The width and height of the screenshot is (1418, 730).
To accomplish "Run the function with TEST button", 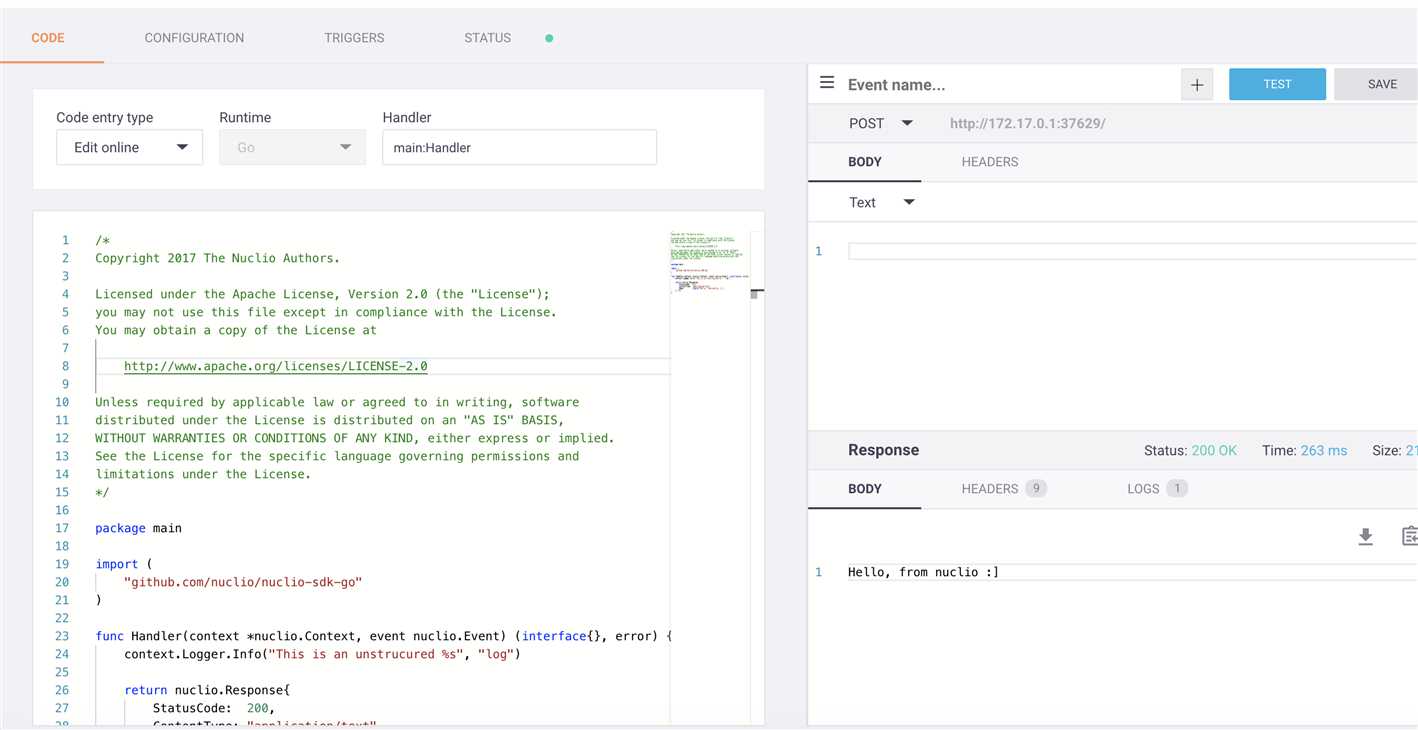I will pyautogui.click(x=1277, y=85).
